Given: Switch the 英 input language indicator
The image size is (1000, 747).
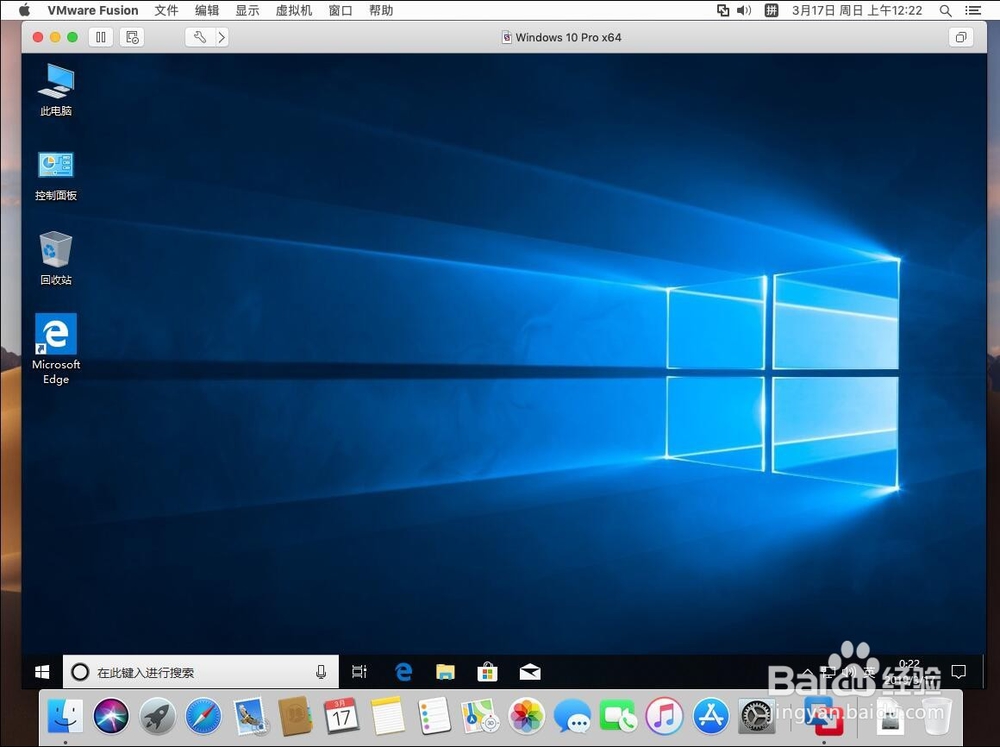Looking at the screenshot, I should pos(869,672).
